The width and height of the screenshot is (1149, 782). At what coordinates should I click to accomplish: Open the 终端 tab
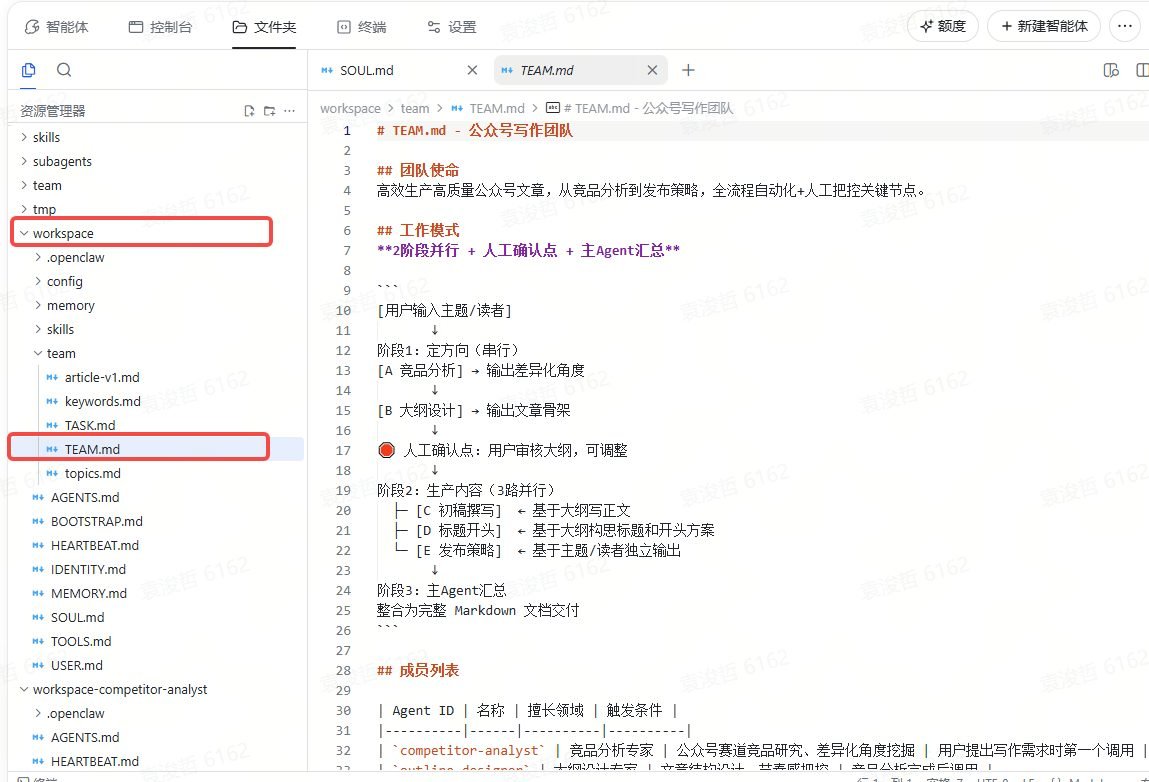tap(361, 27)
